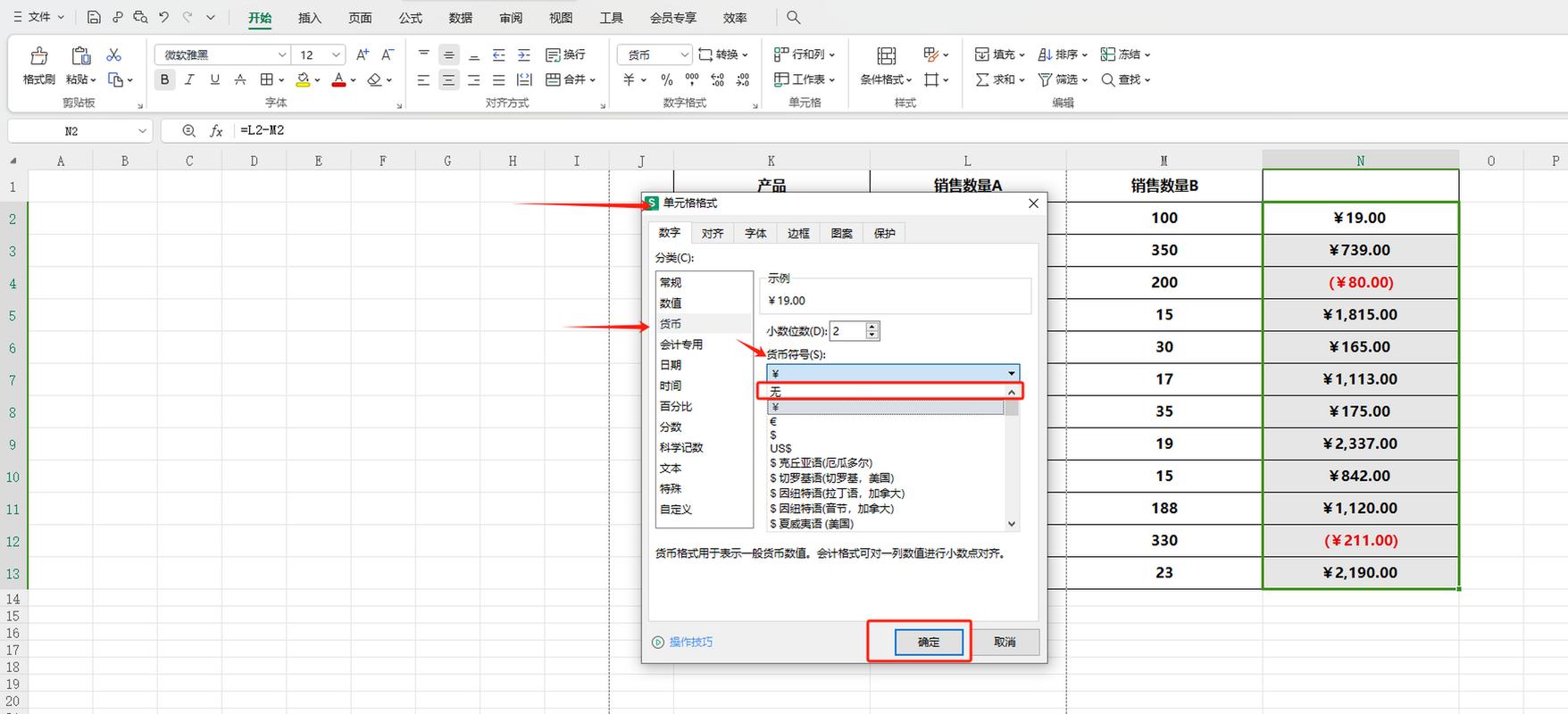Image resolution: width=1568 pixels, height=714 pixels.
Task: Select cell showing (¥80.00) in column N
Action: (1360, 282)
